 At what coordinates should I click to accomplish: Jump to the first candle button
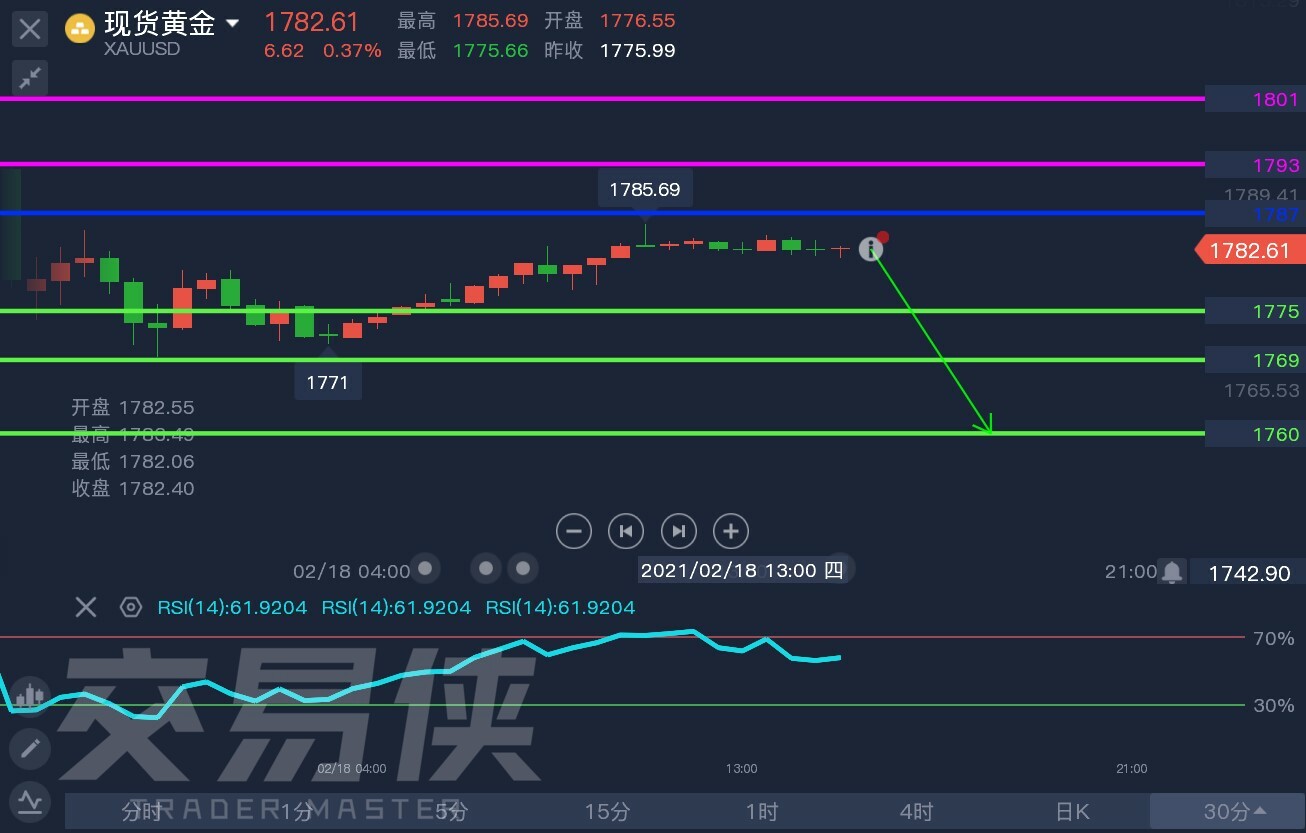pos(626,531)
